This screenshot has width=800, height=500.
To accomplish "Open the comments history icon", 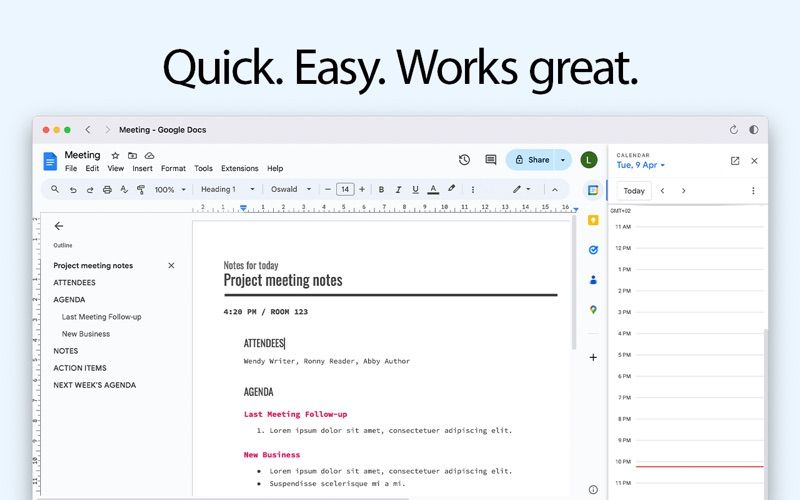I will 491,160.
